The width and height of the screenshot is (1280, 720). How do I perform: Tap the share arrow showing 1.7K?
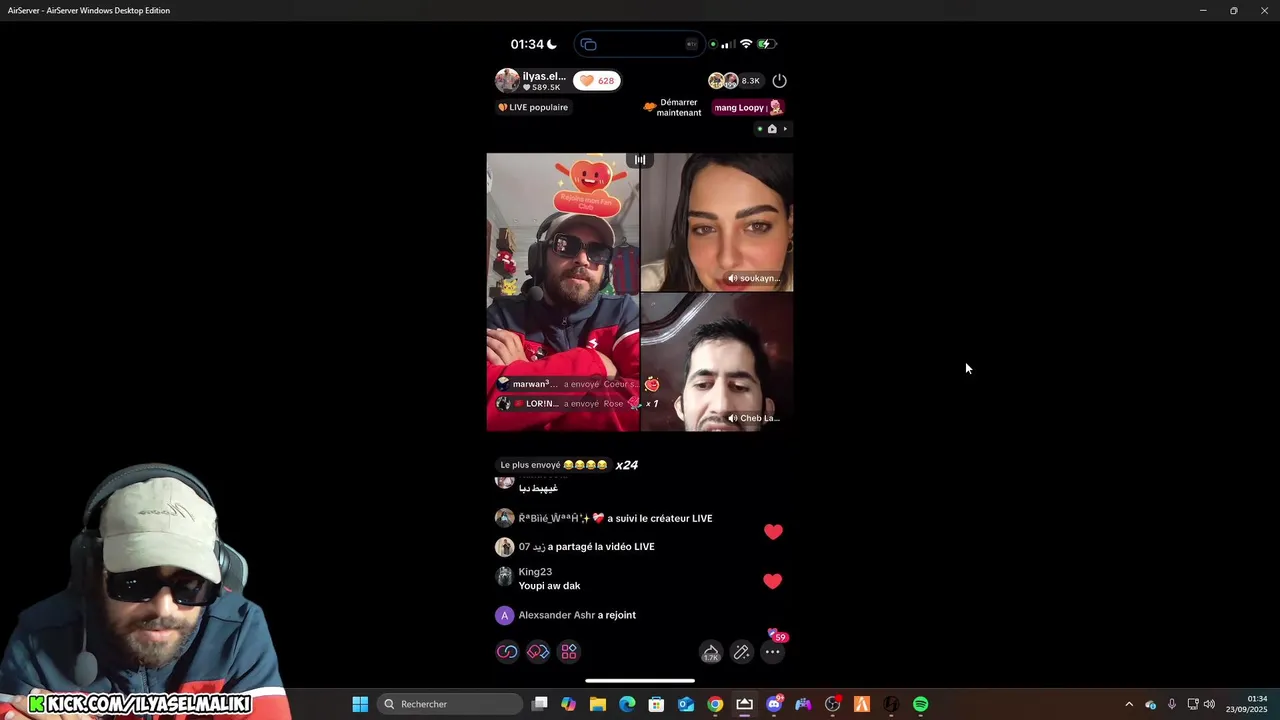(x=710, y=652)
